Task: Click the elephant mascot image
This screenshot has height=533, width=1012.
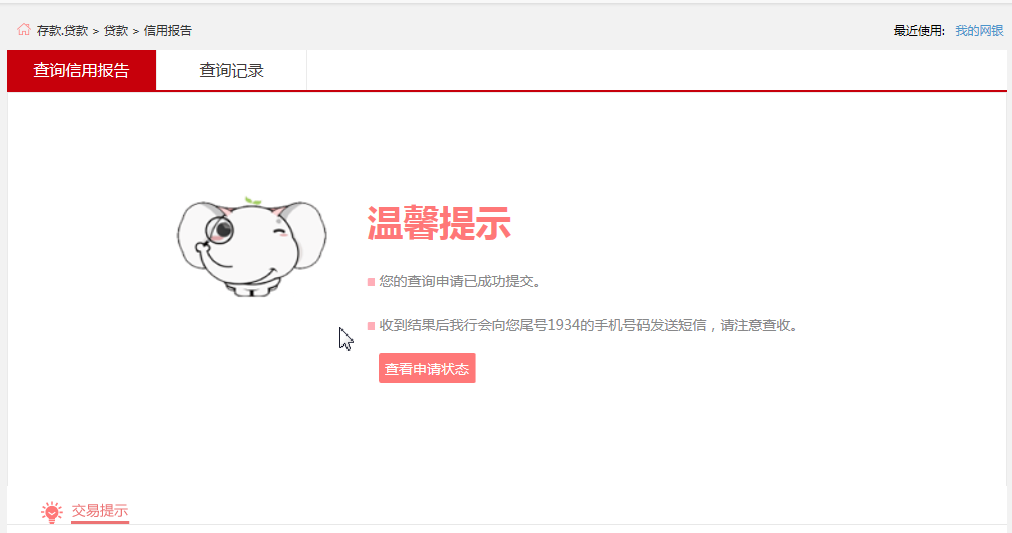Action: pyautogui.click(x=252, y=247)
